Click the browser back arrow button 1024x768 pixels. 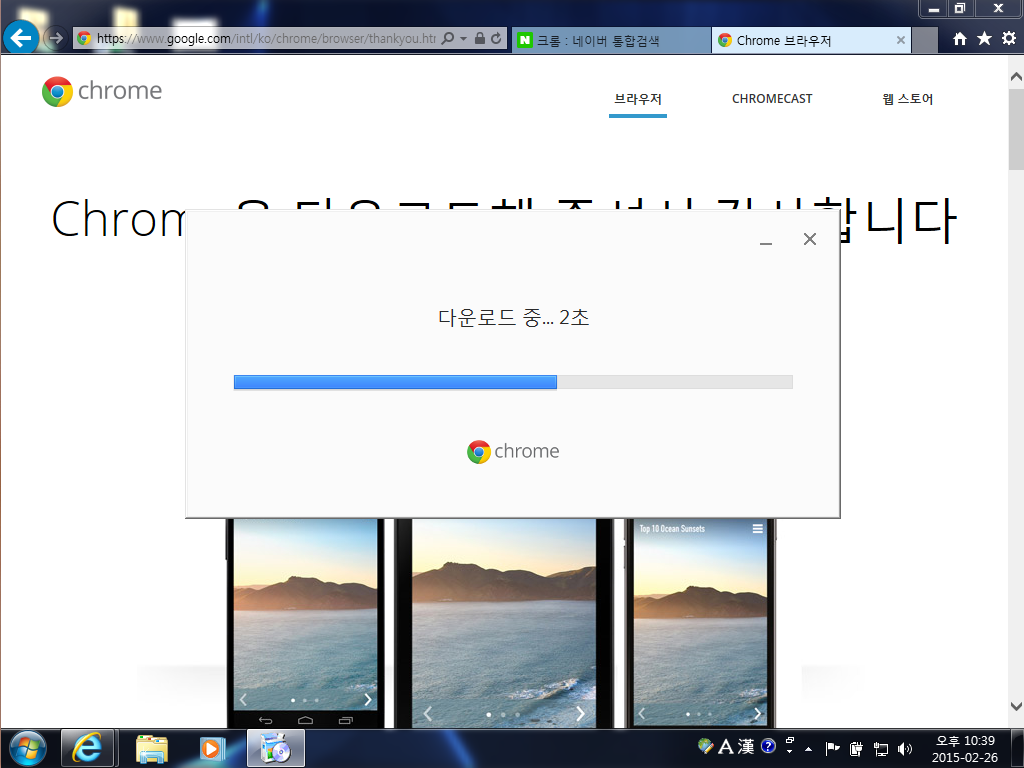pos(21,38)
